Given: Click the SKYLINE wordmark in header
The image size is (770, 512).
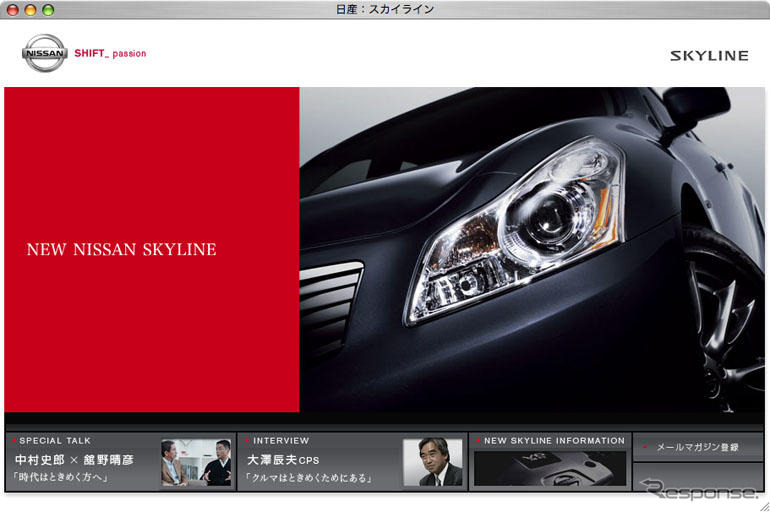Looking at the screenshot, I should [708, 56].
